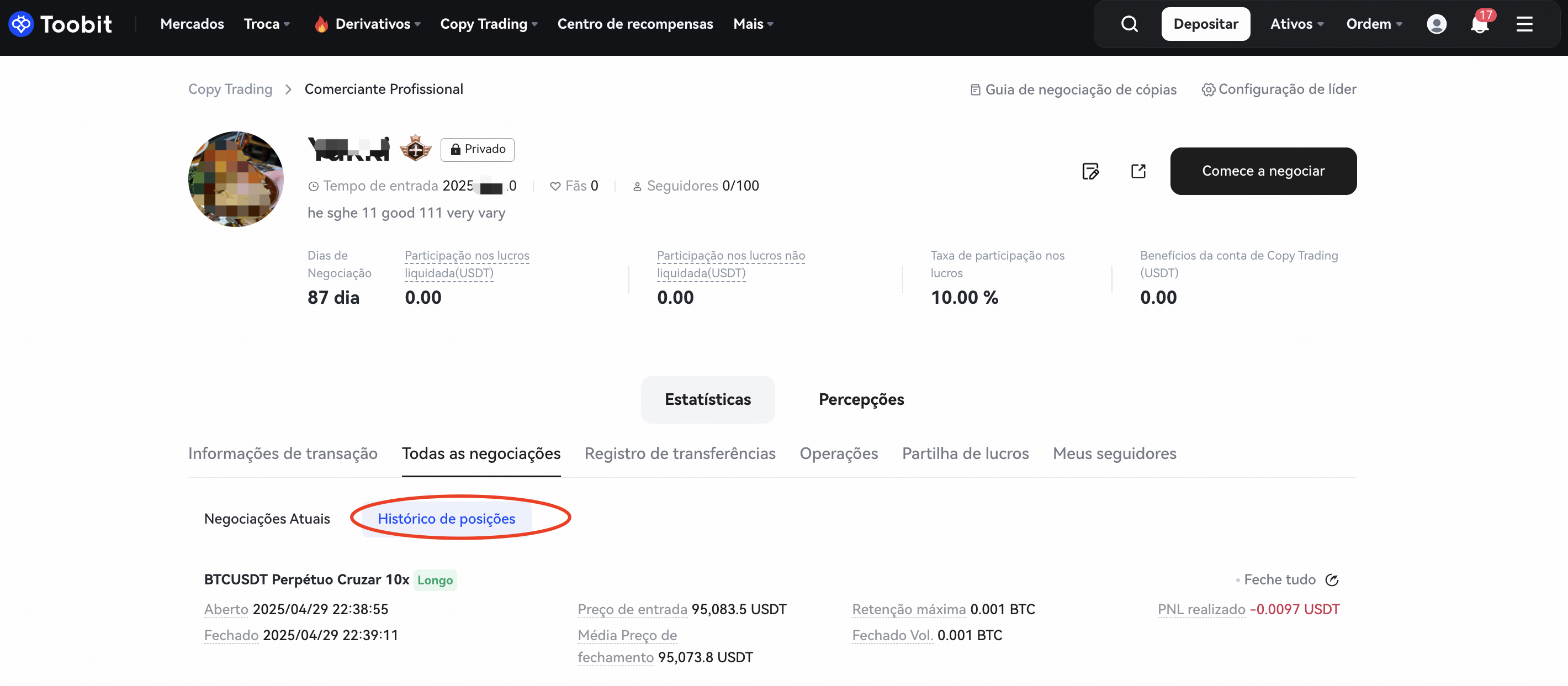
Task: Select Histórico de posições toggle
Action: (x=446, y=519)
